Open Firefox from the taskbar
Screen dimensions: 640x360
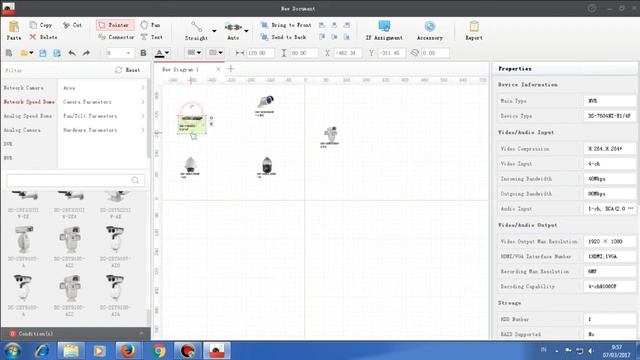(x=128, y=350)
